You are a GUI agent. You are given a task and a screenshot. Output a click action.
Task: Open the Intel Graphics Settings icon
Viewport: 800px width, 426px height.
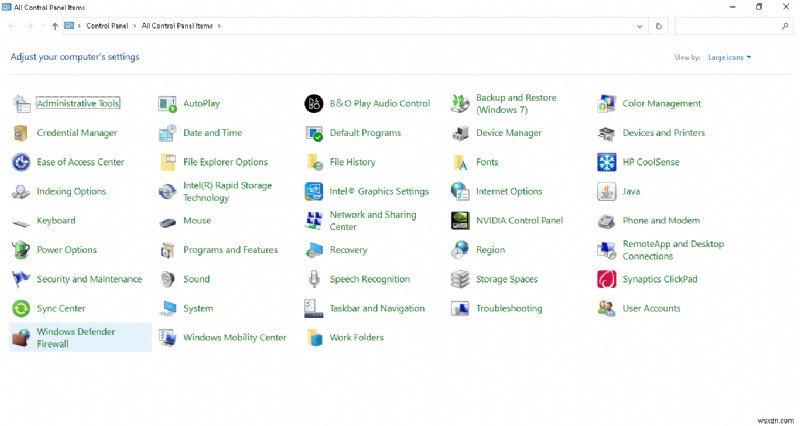314,192
